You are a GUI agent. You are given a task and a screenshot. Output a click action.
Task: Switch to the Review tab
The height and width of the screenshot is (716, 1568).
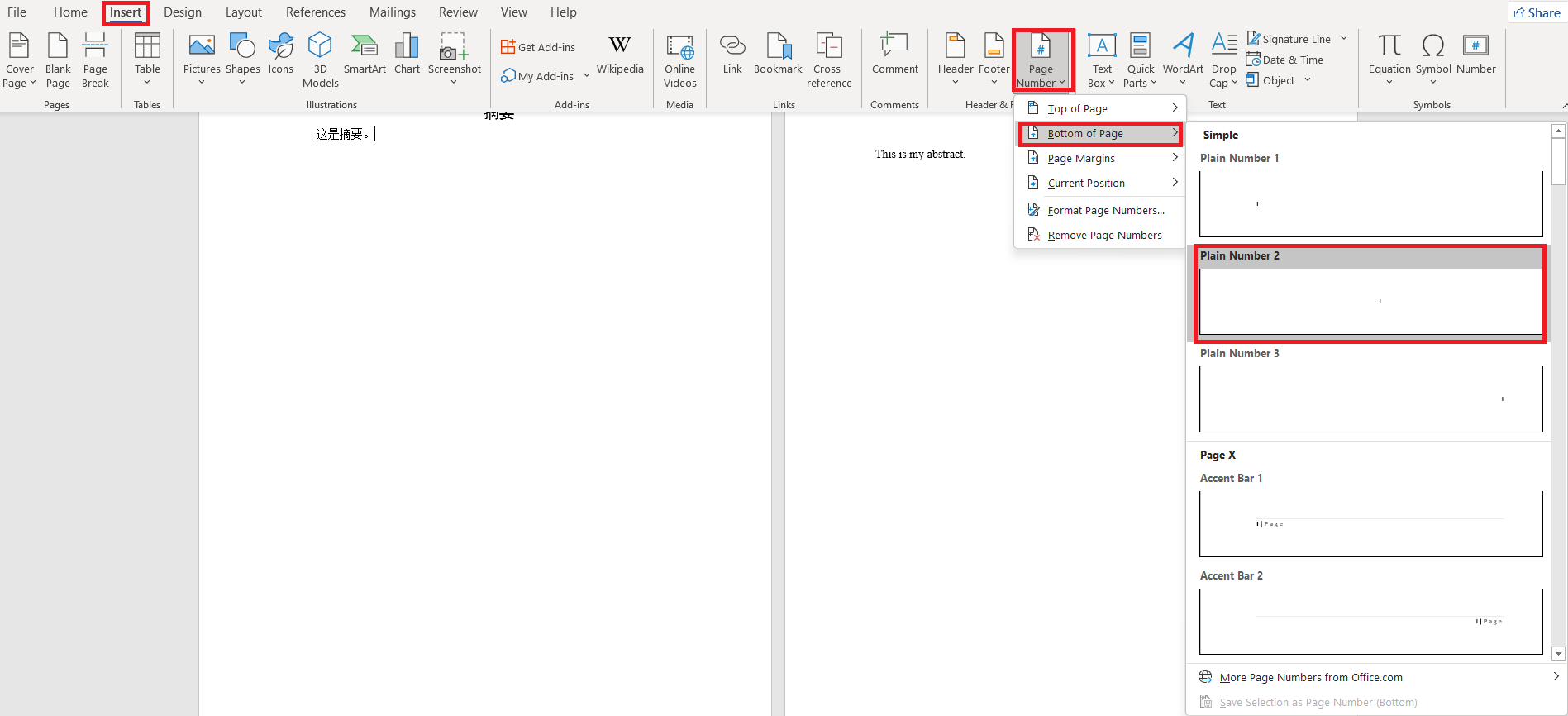click(x=458, y=12)
